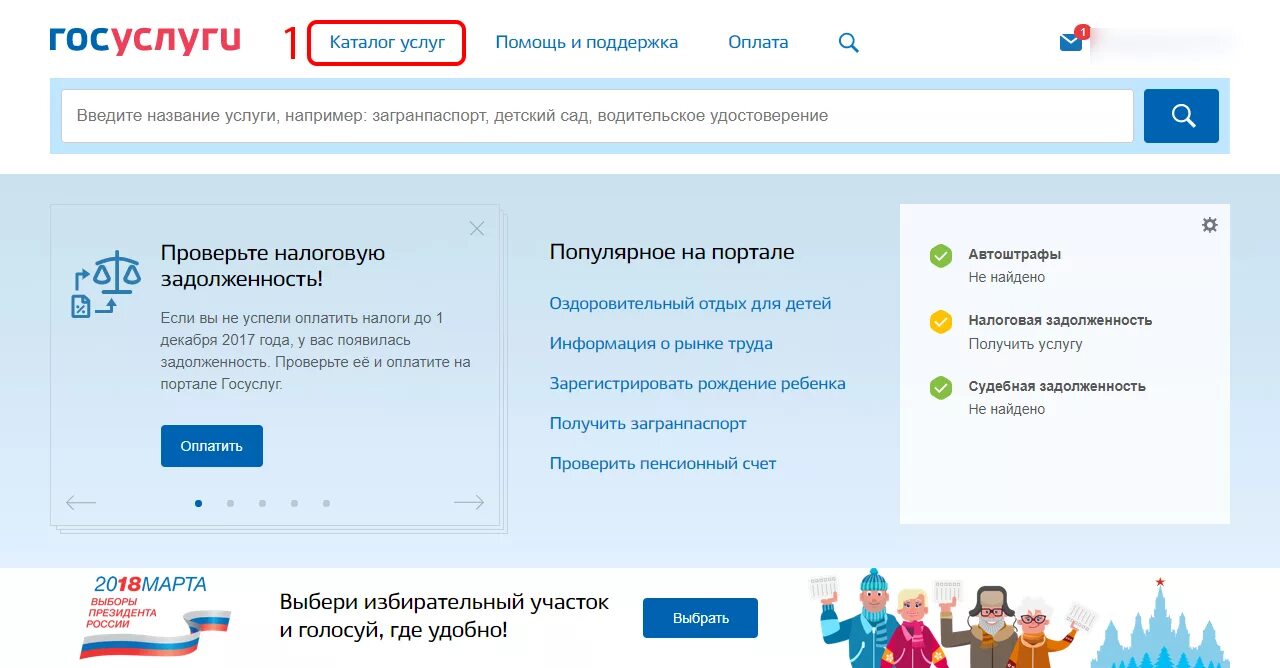The width and height of the screenshot is (1280, 668).
Task: Open Получить загранпаспорт link
Action: pyautogui.click(x=648, y=423)
